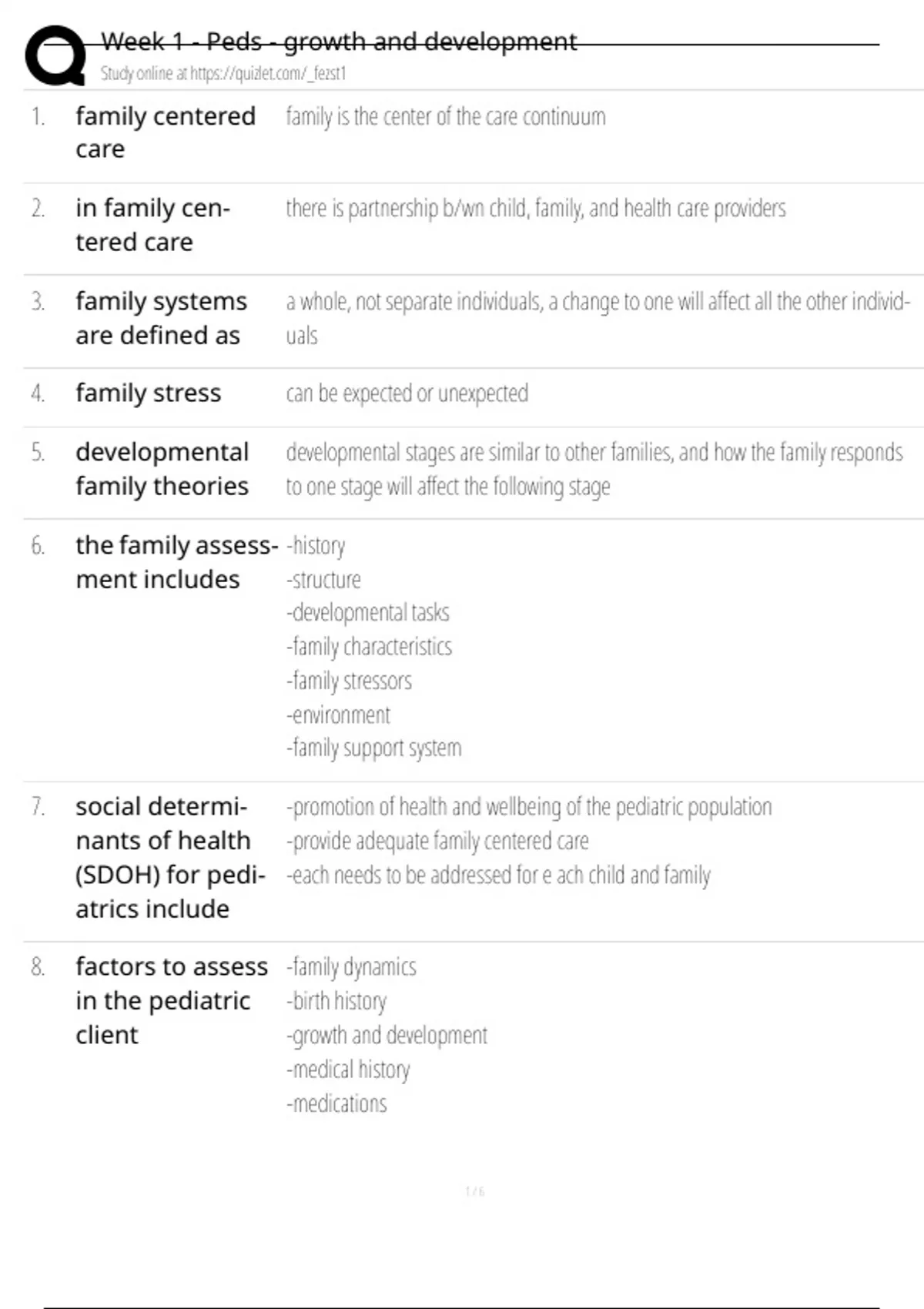Select the term "in family centered care"

152,225
